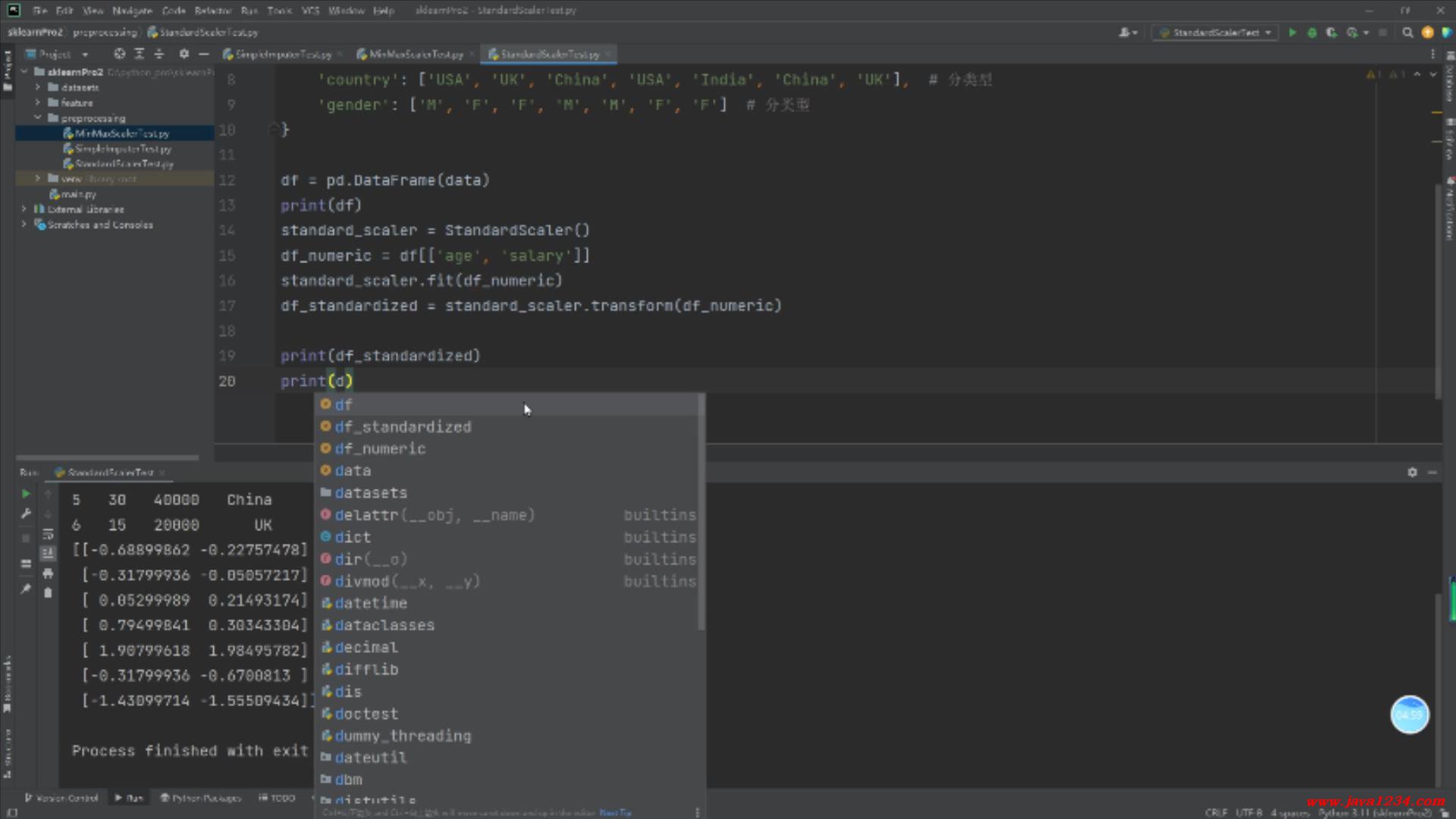1456x819 pixels.
Task: Toggle soft-wrap in run console
Action: tap(48, 534)
